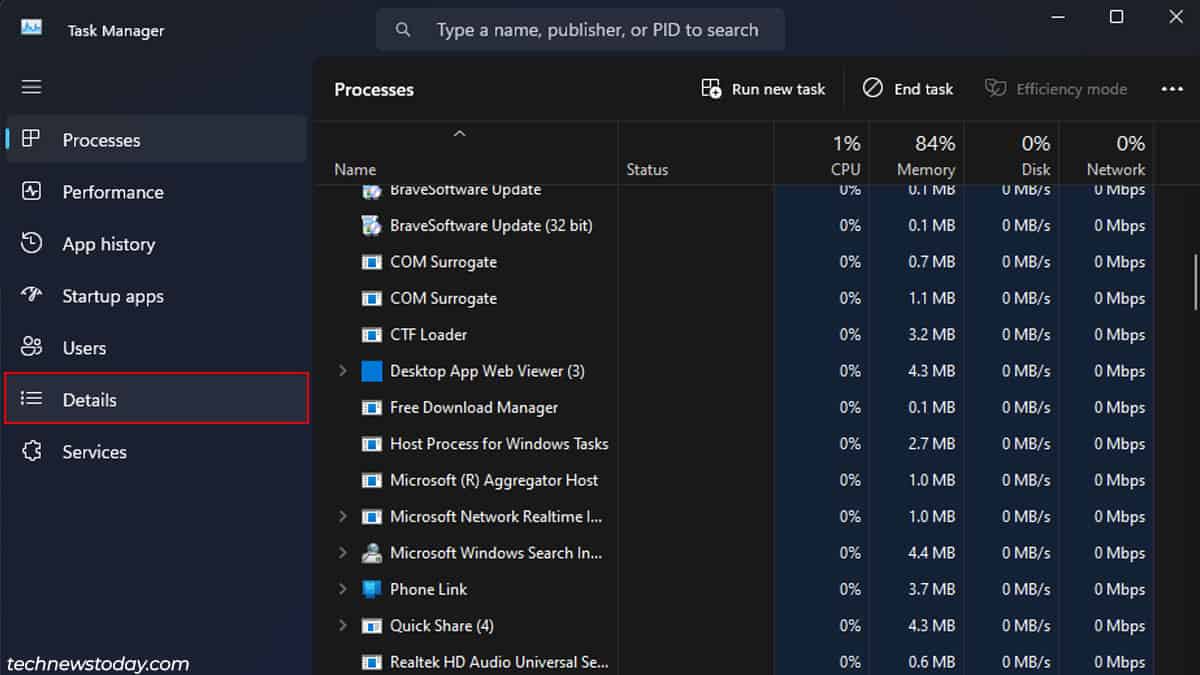This screenshot has height=675, width=1200.
Task: Click the BraveSoftware Update (32 bit) process icon
Action: 371,225
